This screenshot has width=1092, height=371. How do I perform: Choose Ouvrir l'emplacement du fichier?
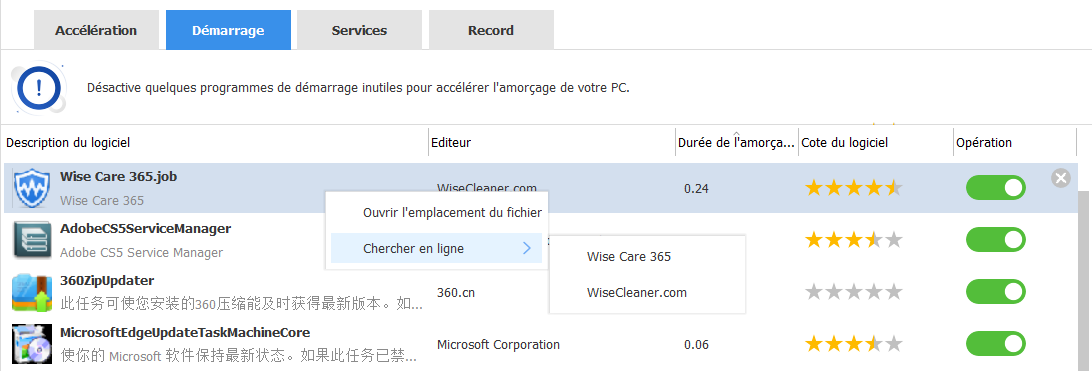click(452, 213)
